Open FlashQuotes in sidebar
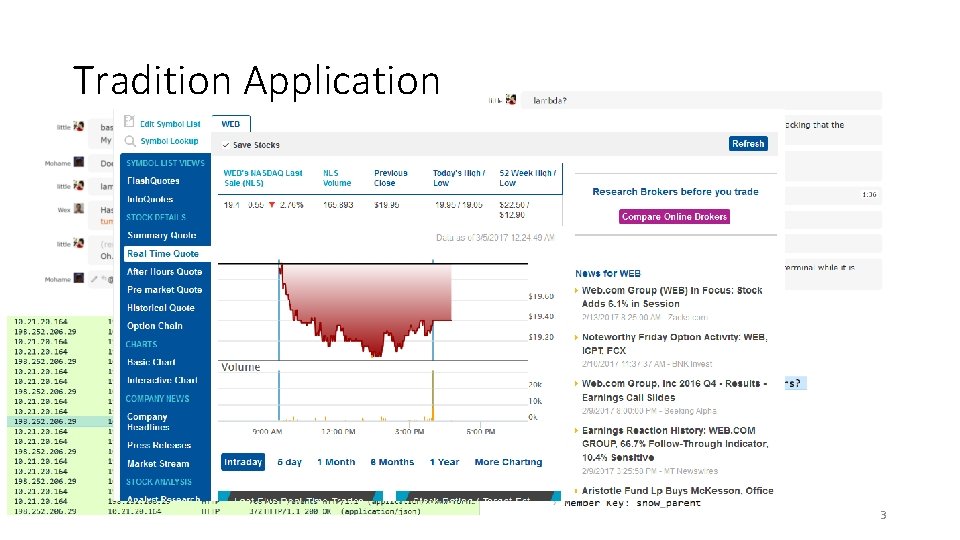 pyautogui.click(x=153, y=181)
